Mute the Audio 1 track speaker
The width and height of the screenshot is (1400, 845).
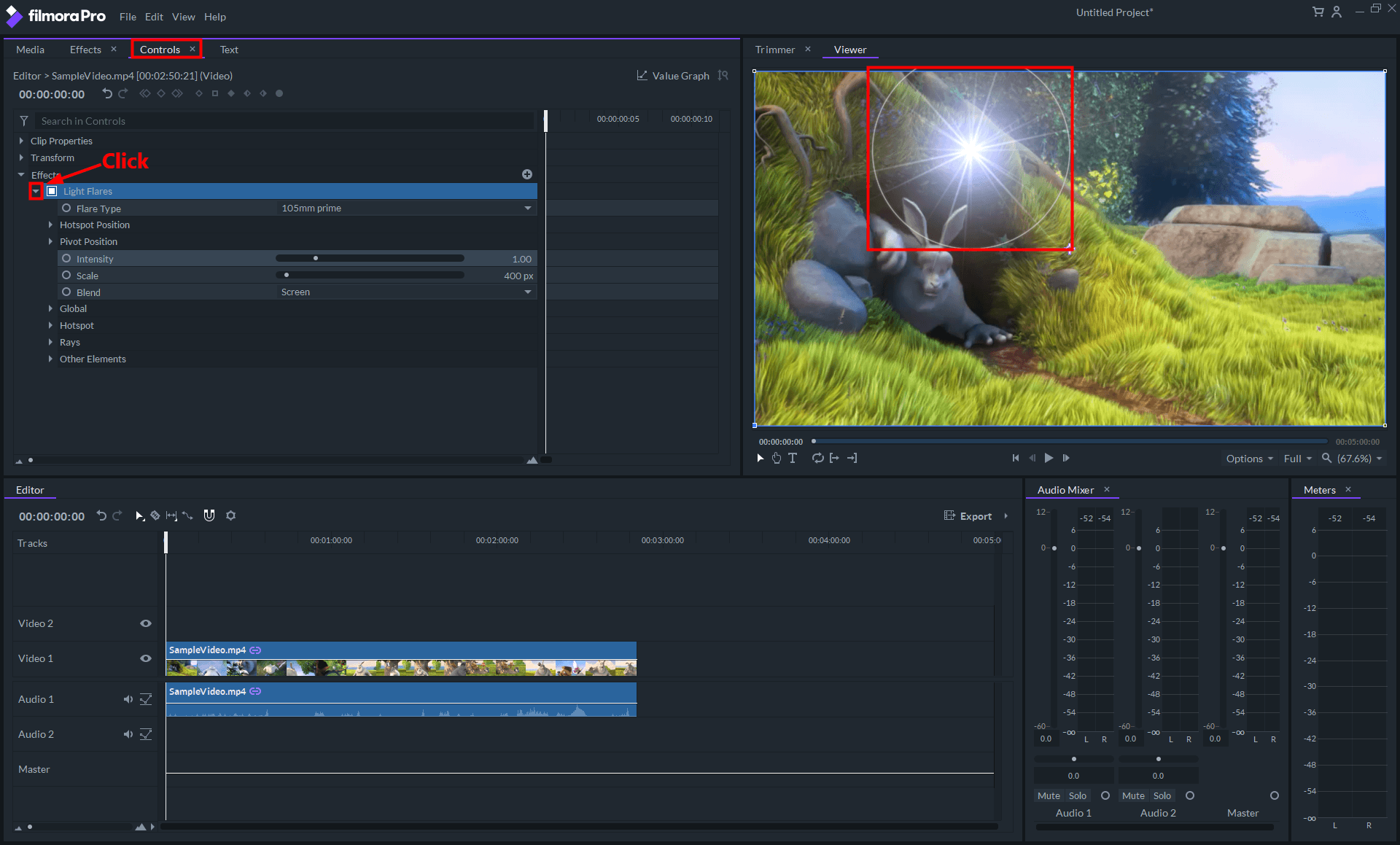(128, 699)
